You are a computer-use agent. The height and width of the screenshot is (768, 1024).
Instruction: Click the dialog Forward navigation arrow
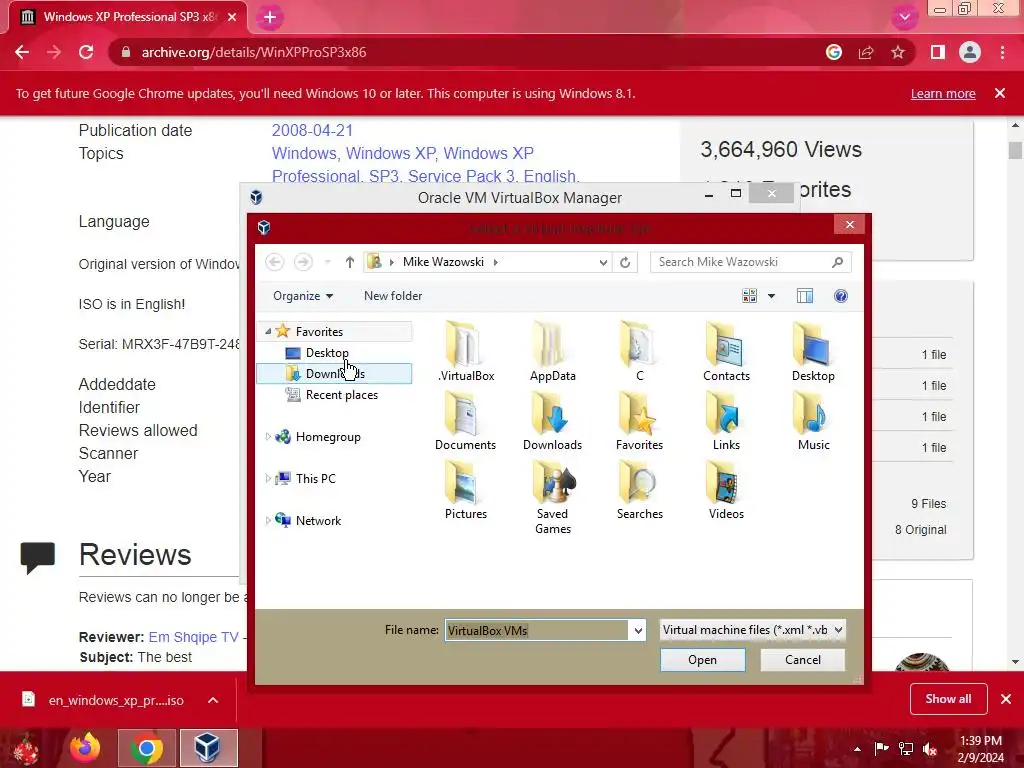[x=303, y=262]
